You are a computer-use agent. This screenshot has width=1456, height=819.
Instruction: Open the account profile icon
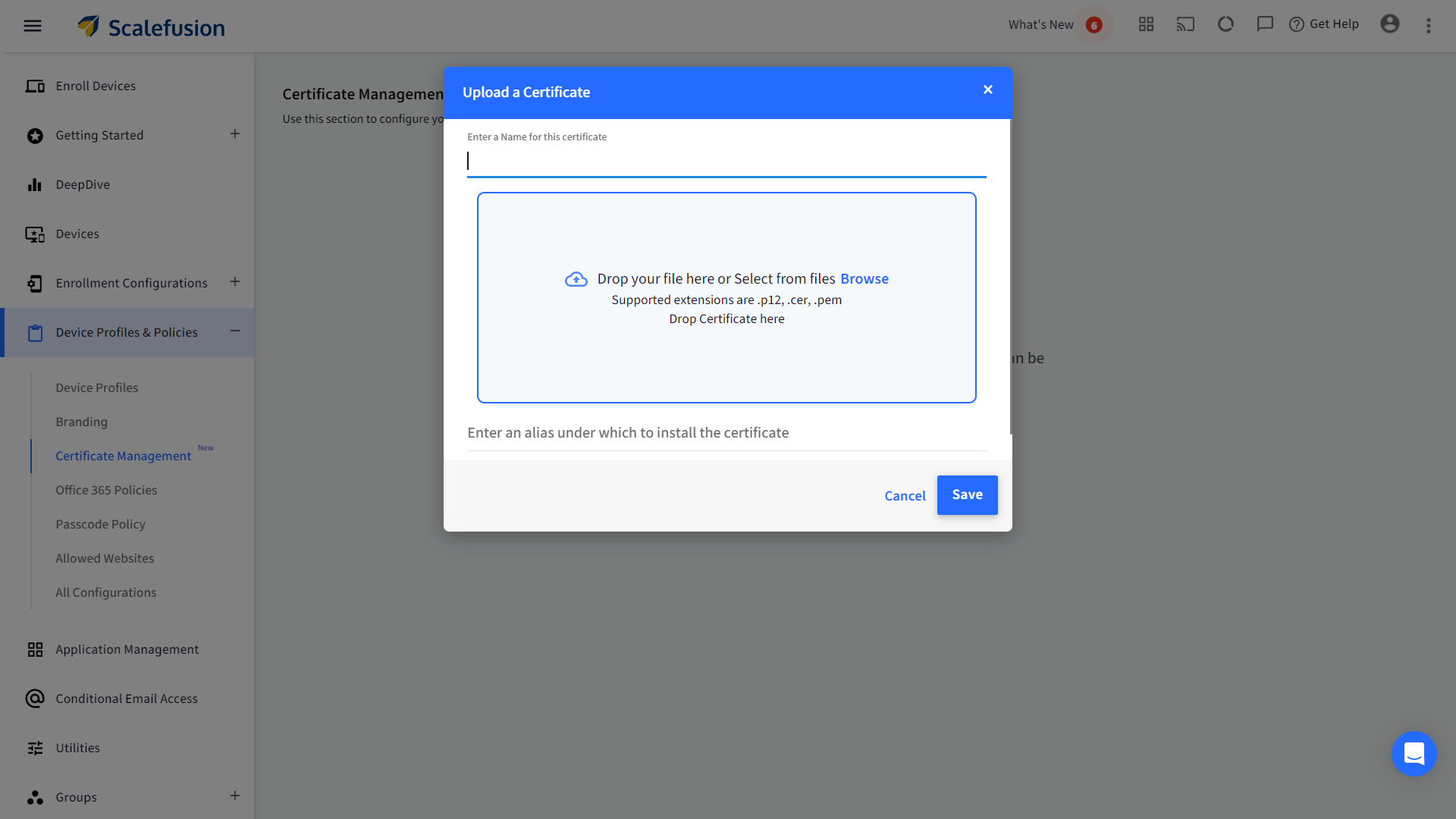point(1390,24)
